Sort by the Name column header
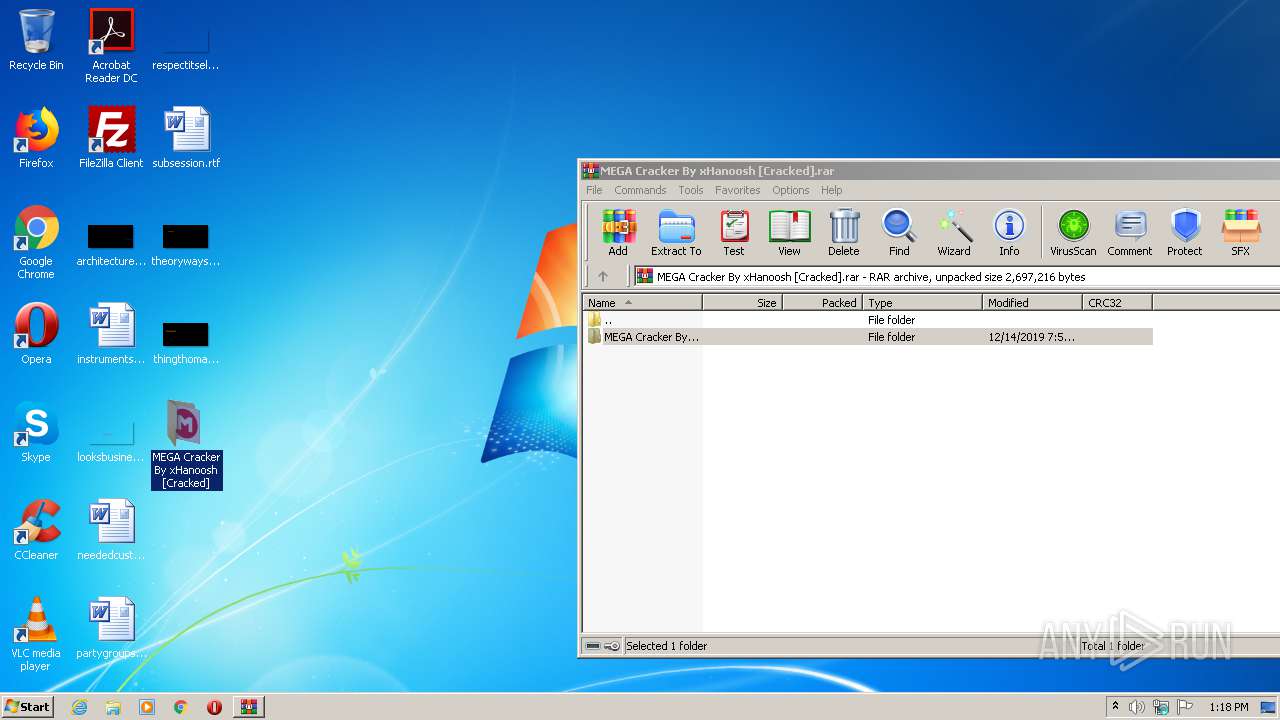The width and height of the screenshot is (1280, 720). (x=643, y=302)
